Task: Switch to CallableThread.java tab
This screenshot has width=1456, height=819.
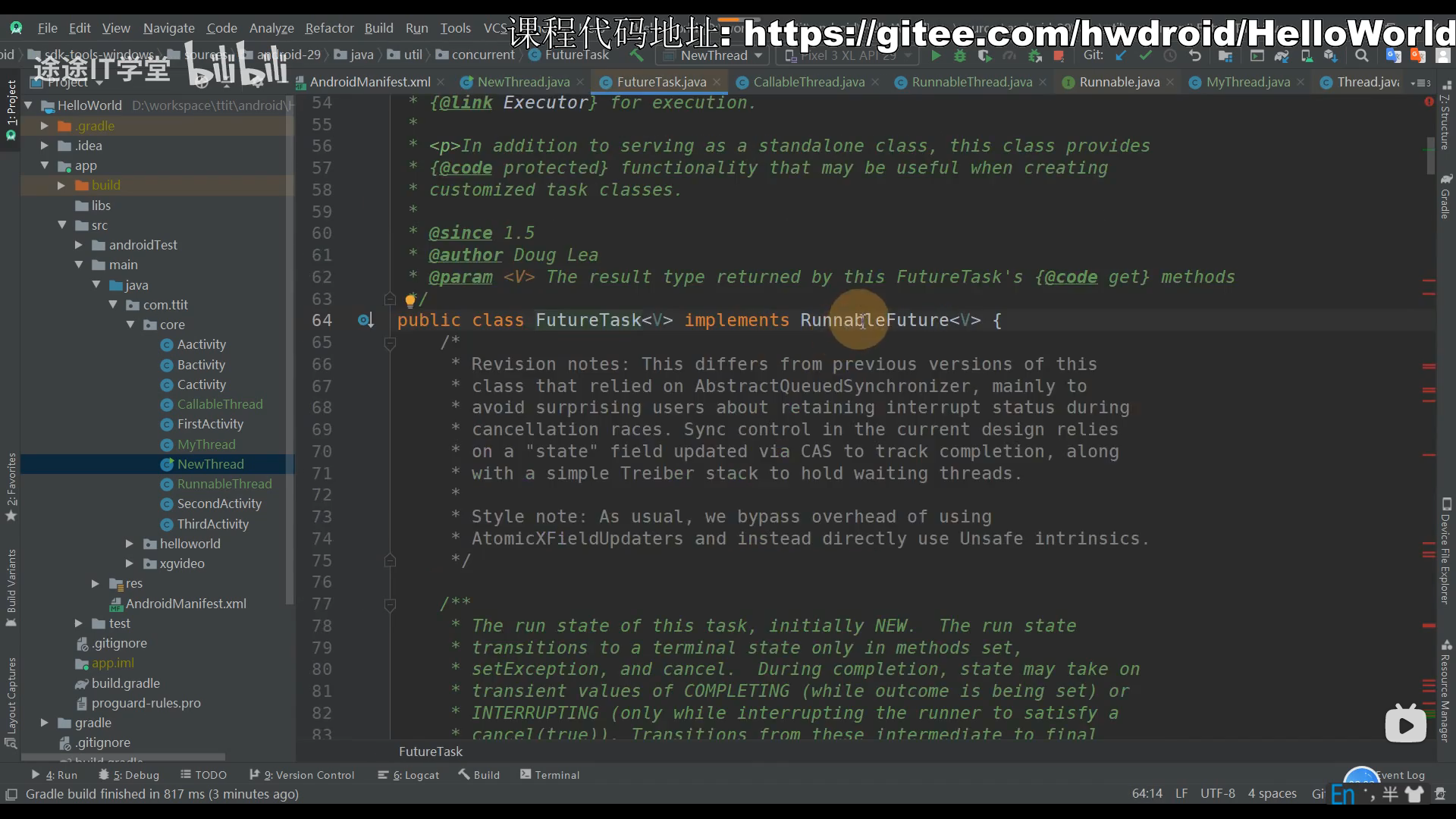Action: pos(808,82)
